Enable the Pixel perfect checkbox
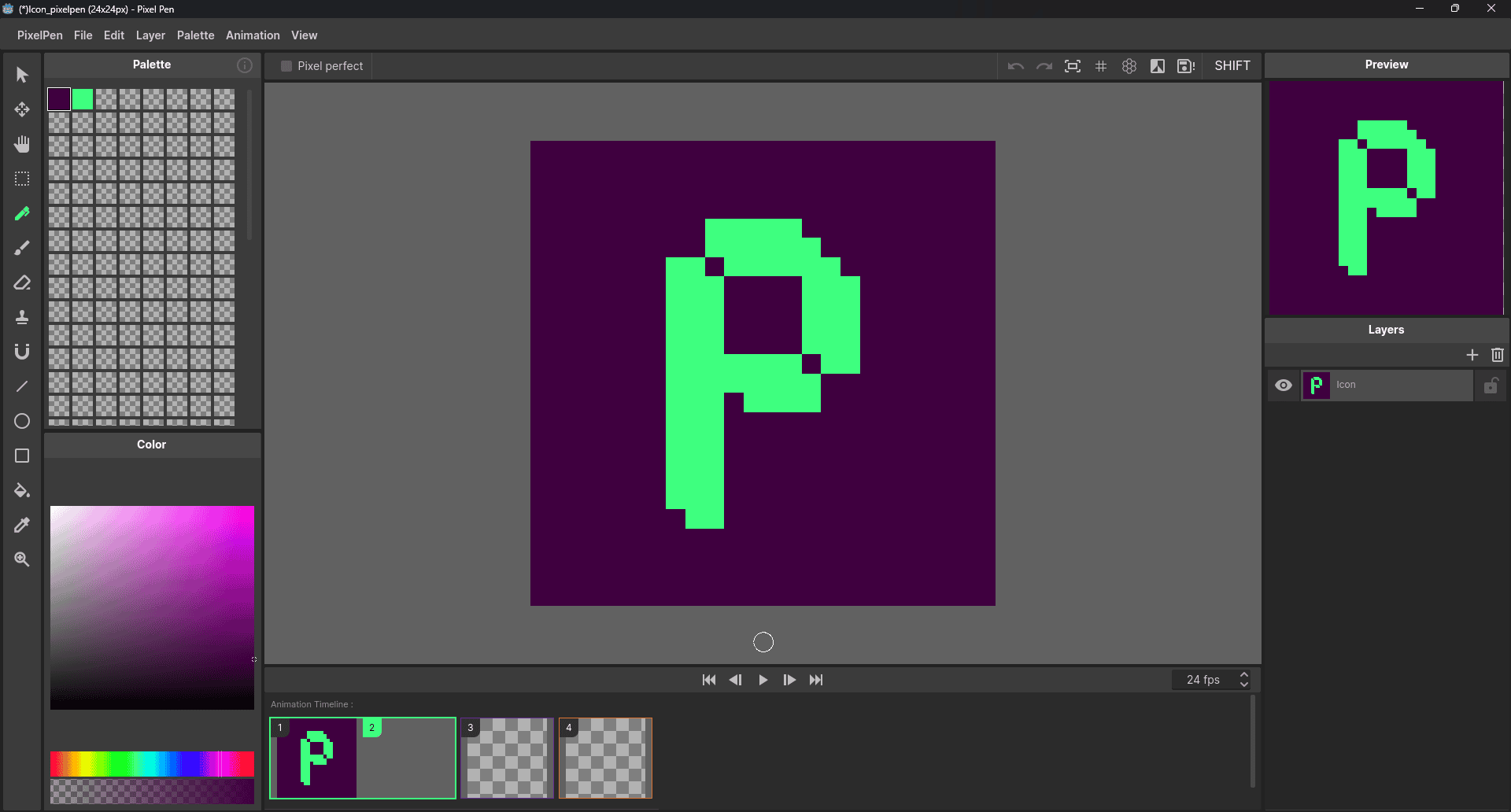Screen dimensions: 1511x812 point(286,66)
